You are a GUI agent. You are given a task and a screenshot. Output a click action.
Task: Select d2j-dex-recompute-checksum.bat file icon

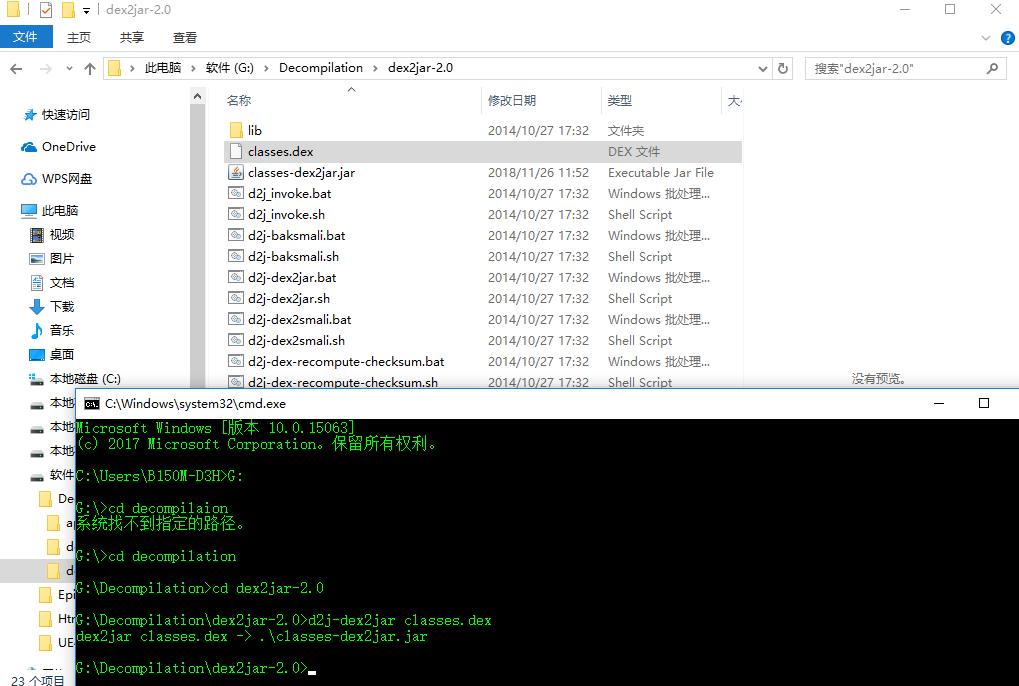236,361
